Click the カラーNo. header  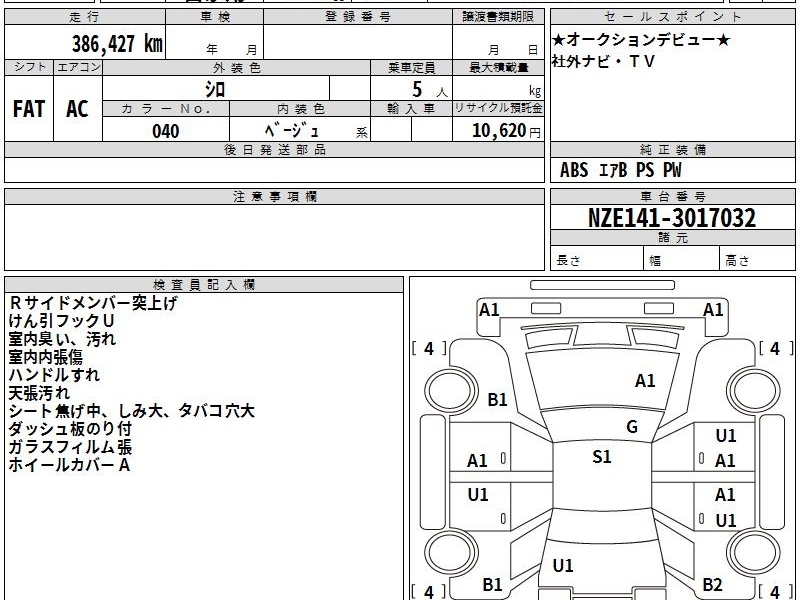point(166,109)
